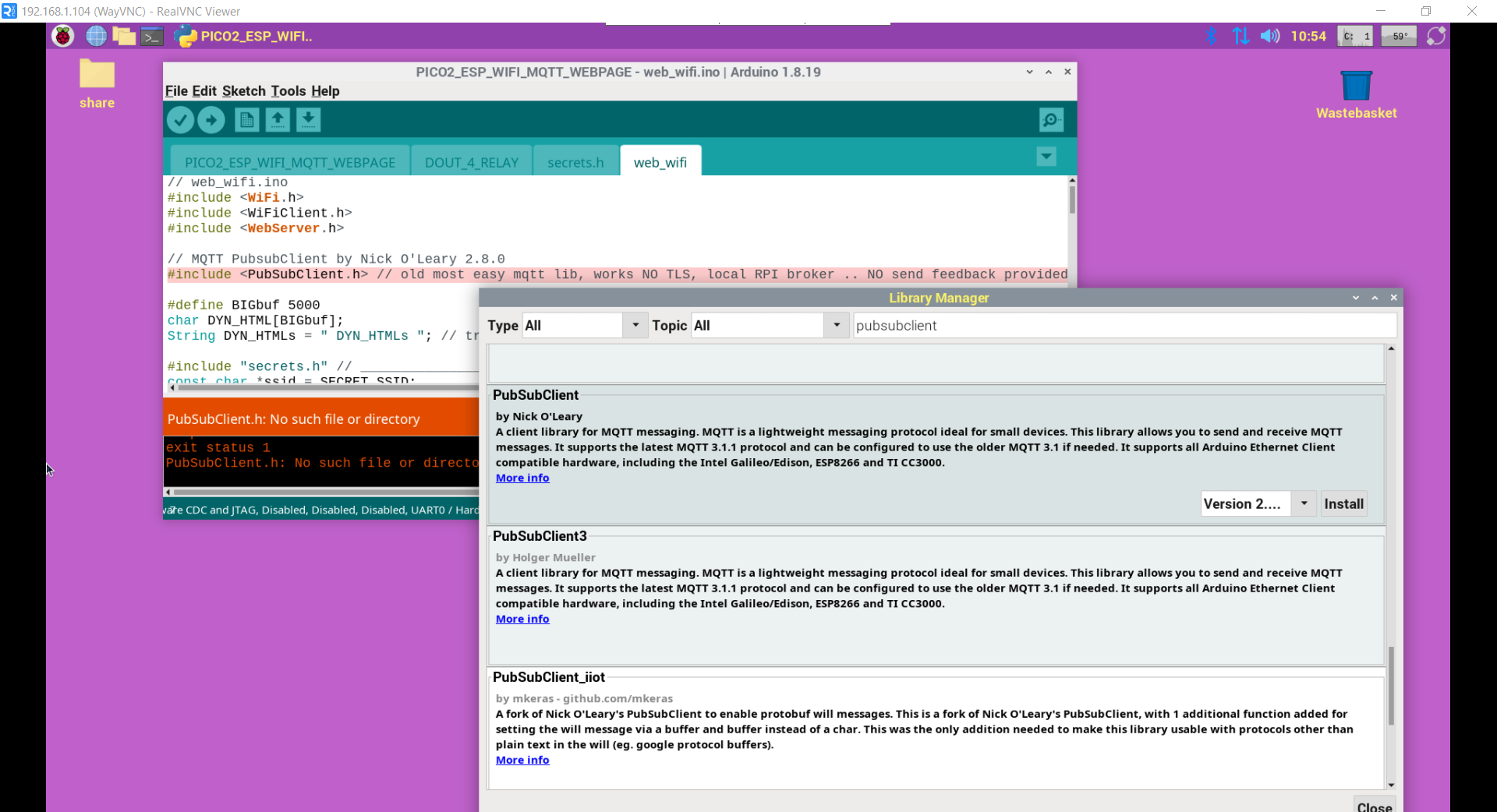Click the 10:54 clock in taskbar
This screenshot has width=1497, height=812.
tap(1308, 36)
